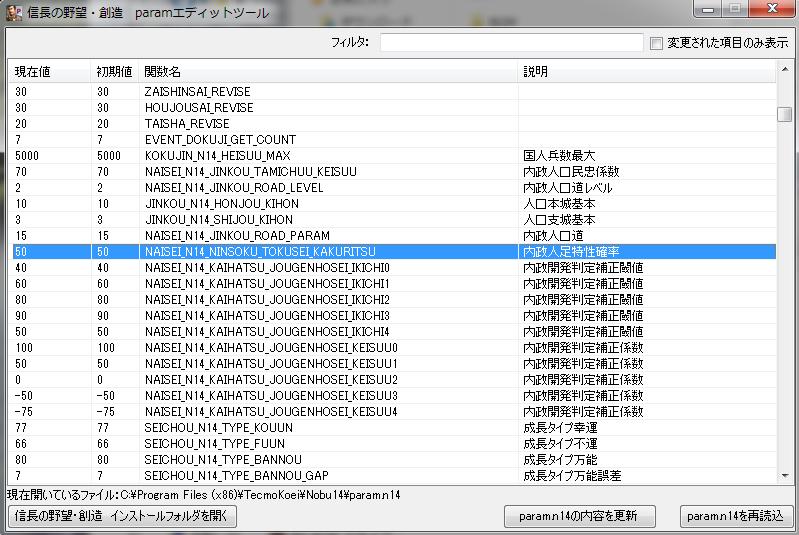Open 信長の野望・創造 インストールフォルダを開く button
The image size is (799, 535).
pos(122,516)
